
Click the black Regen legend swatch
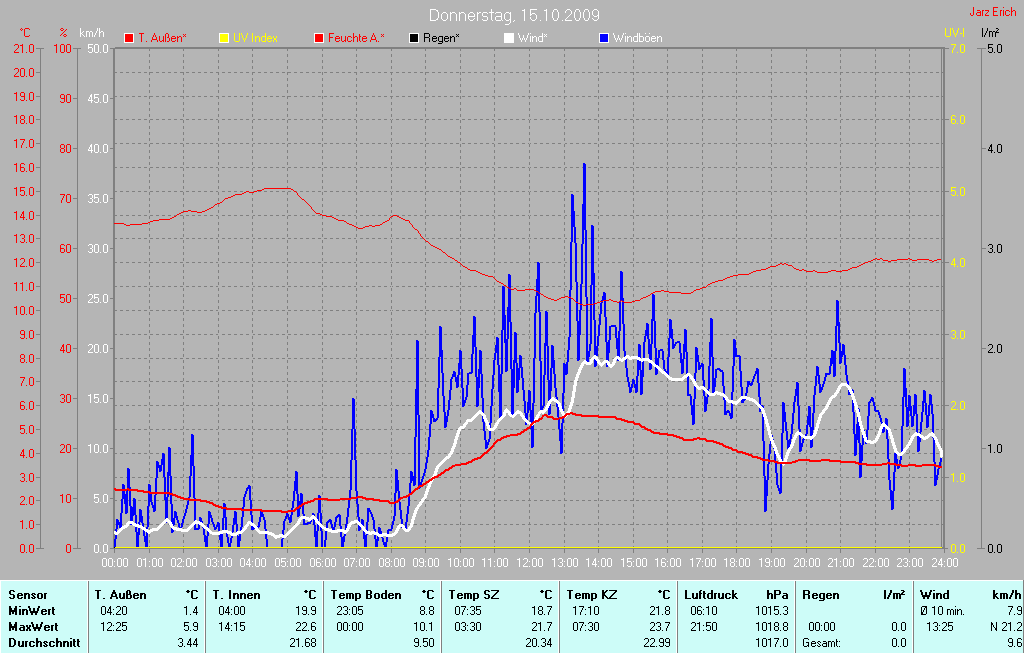pyautogui.click(x=413, y=38)
